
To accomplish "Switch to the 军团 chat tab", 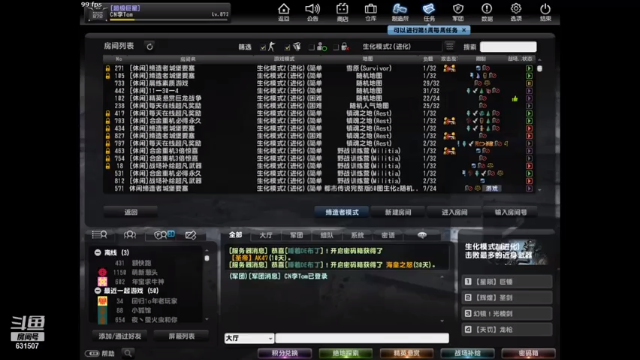I will (296, 235).
